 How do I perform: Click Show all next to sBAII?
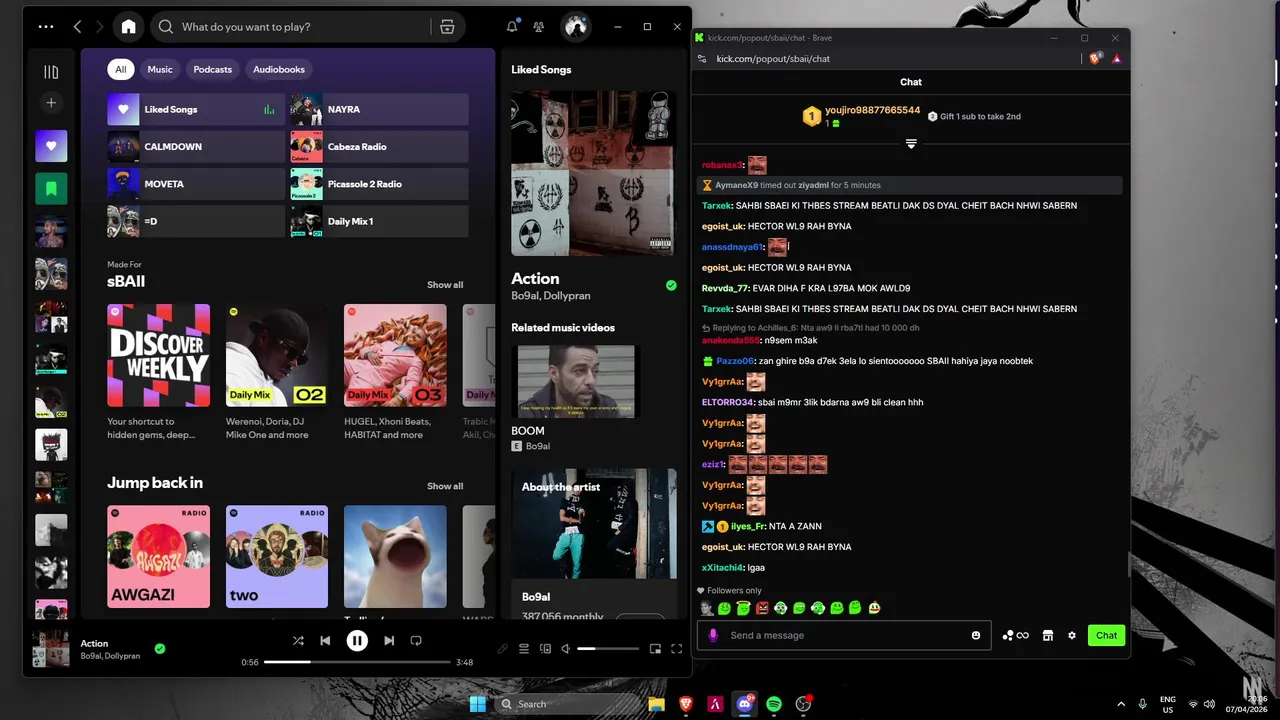click(x=445, y=285)
